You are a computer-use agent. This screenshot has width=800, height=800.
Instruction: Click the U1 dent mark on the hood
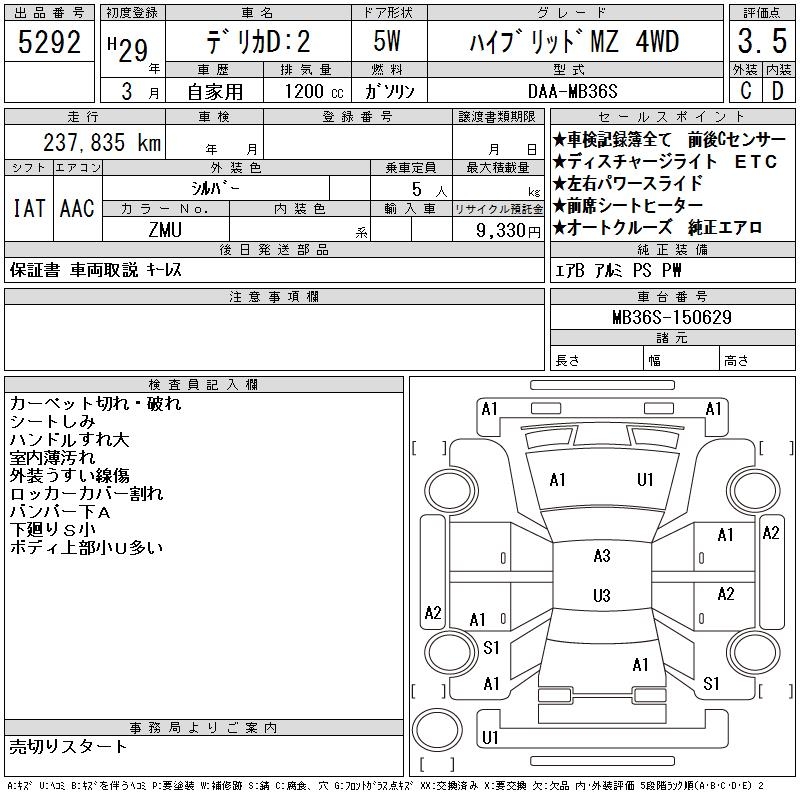pos(645,480)
